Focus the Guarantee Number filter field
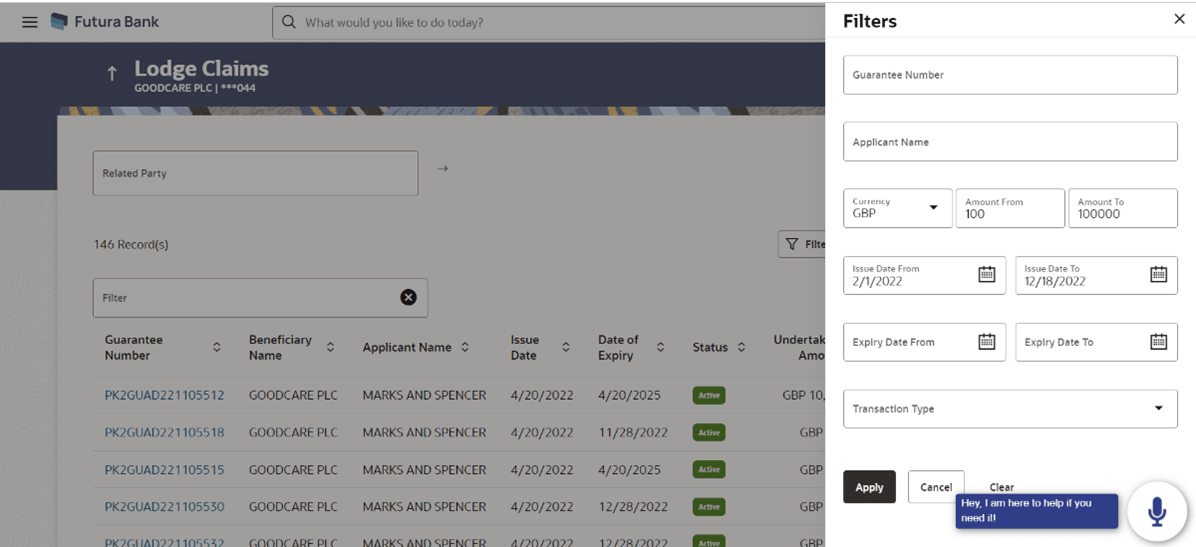 pos(1010,75)
